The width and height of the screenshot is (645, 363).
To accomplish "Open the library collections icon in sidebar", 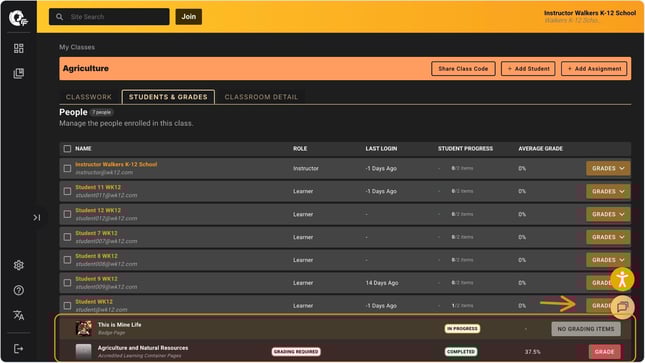I will pyautogui.click(x=19, y=74).
